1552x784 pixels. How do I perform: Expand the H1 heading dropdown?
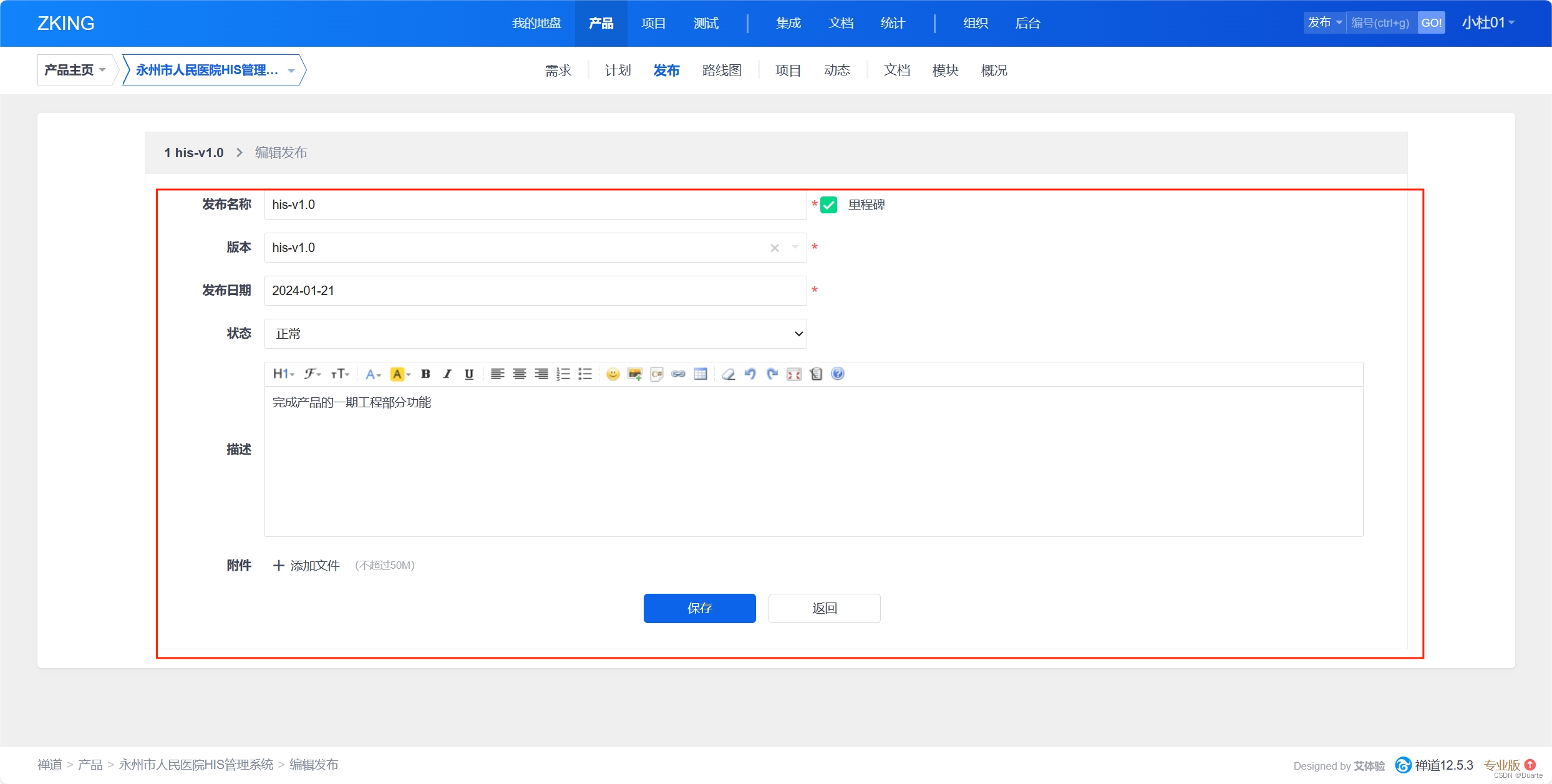click(283, 374)
